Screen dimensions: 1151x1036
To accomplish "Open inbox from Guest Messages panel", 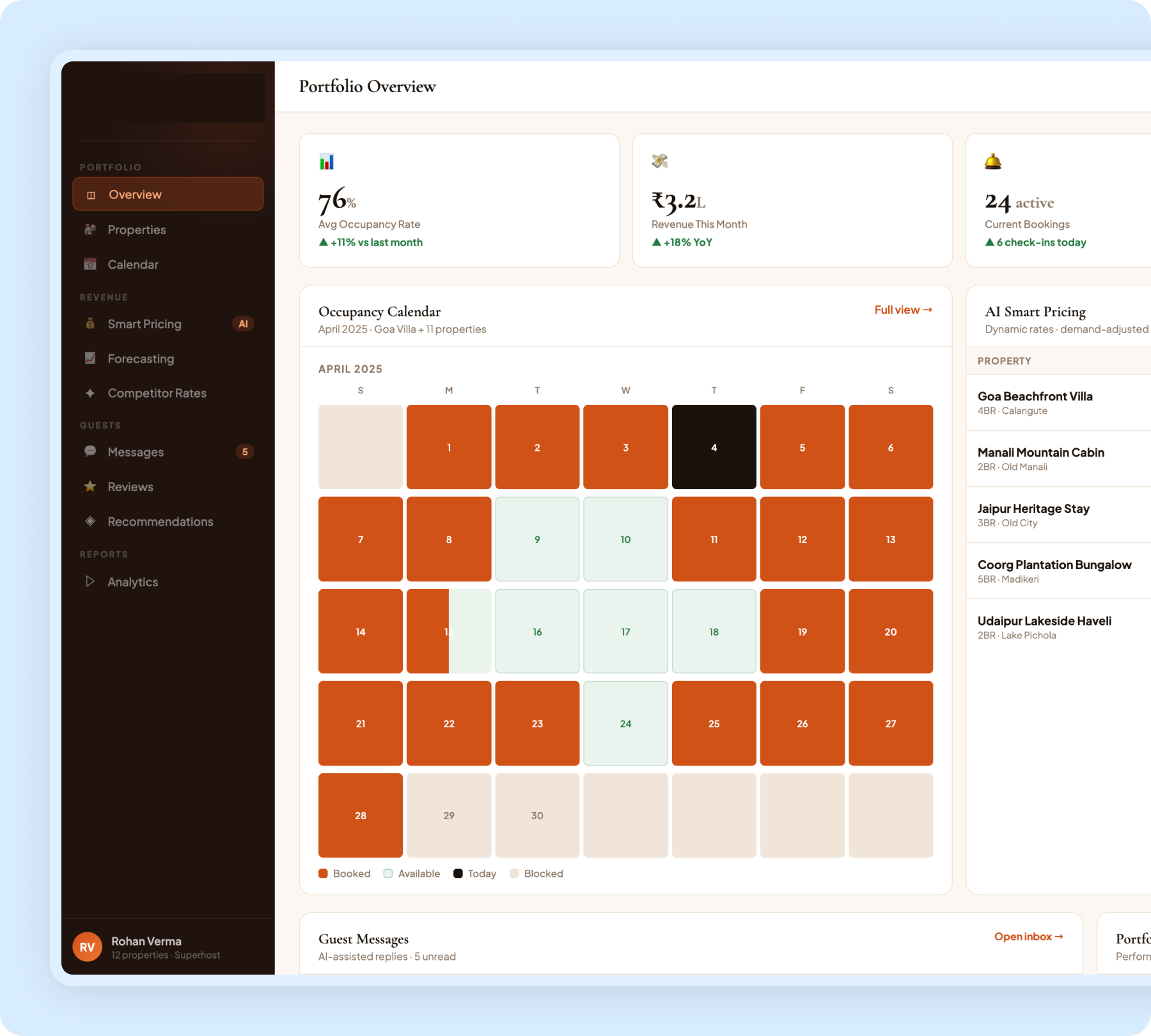I will tap(1028, 936).
